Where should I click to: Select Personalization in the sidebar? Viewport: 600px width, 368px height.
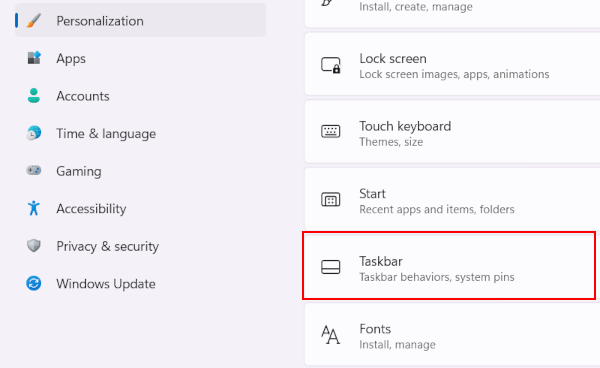pos(140,21)
